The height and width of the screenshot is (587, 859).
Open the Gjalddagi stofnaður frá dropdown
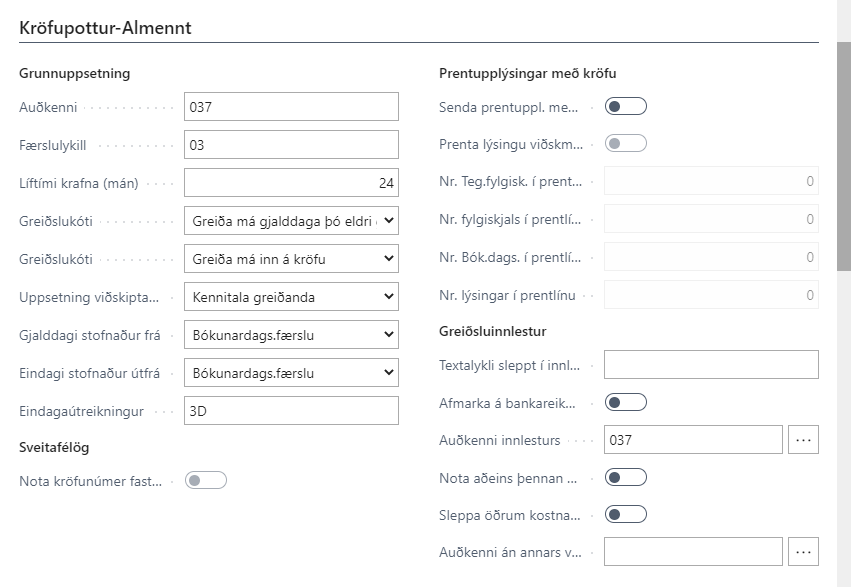point(291,335)
